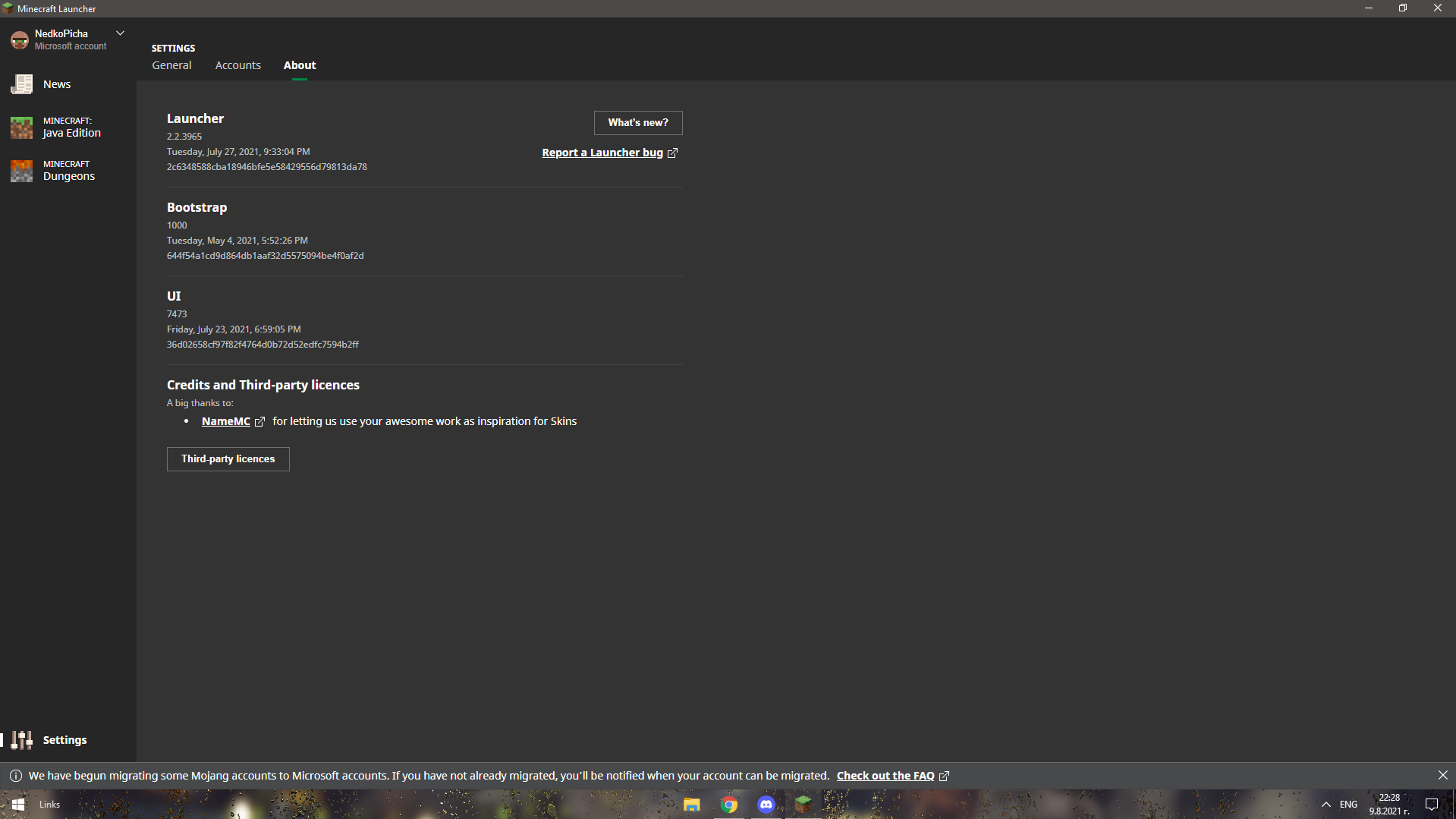Open the NameMC credits link
The height and width of the screenshot is (819, 1456).
[233, 421]
